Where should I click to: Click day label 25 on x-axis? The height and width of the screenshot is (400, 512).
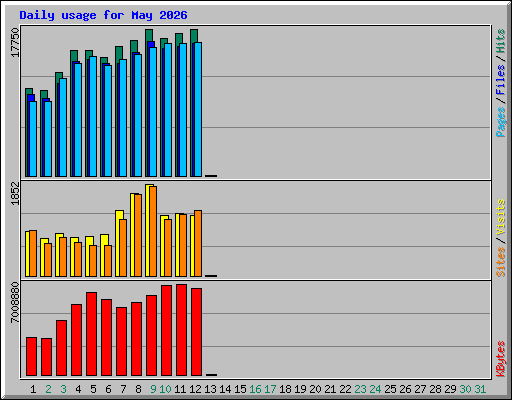pos(390,389)
